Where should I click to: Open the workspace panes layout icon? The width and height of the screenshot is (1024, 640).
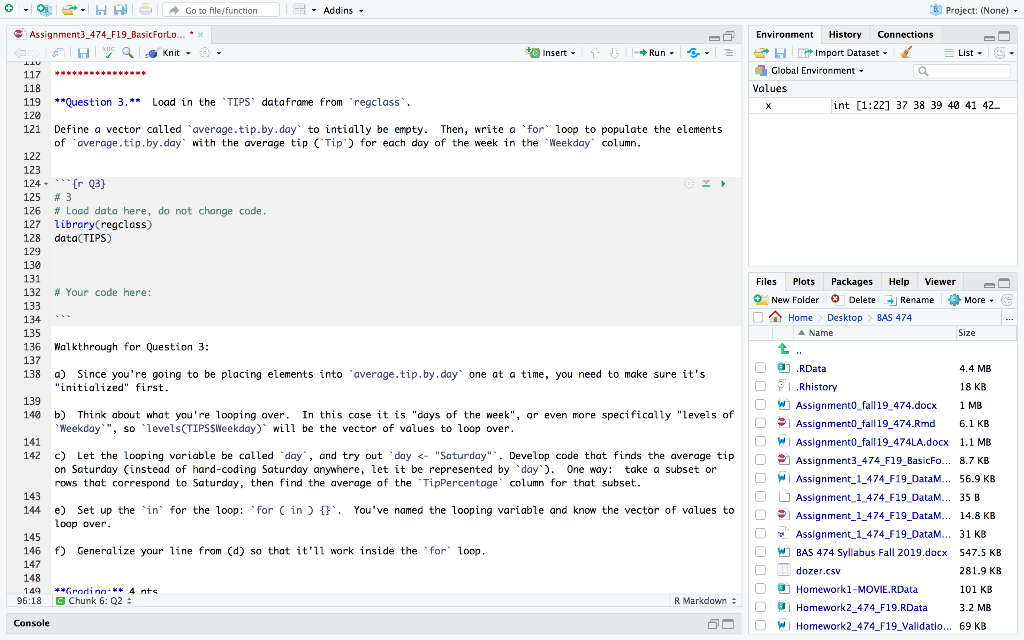(x=300, y=10)
